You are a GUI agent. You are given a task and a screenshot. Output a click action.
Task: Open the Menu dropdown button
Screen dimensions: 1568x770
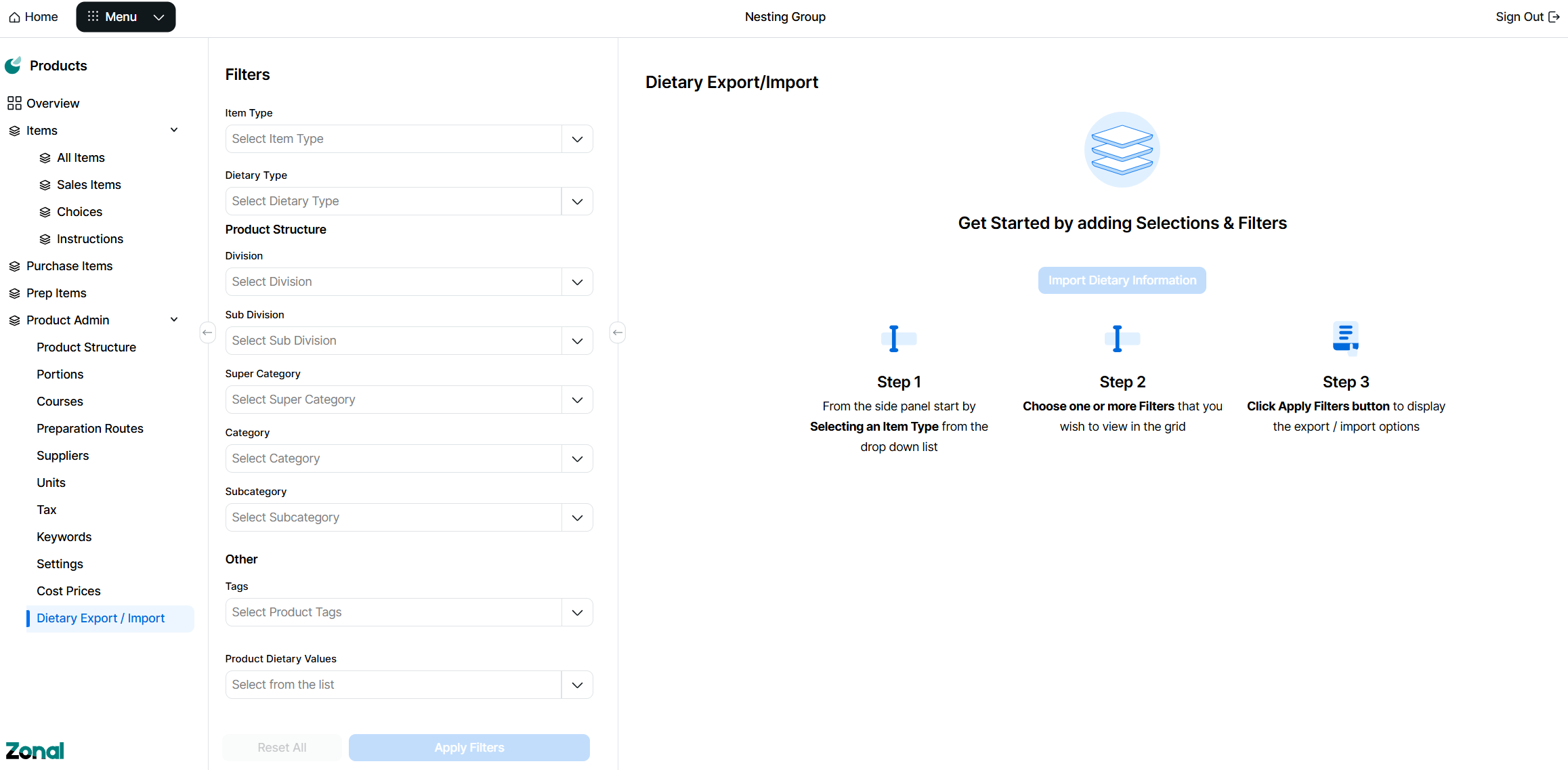click(x=126, y=17)
